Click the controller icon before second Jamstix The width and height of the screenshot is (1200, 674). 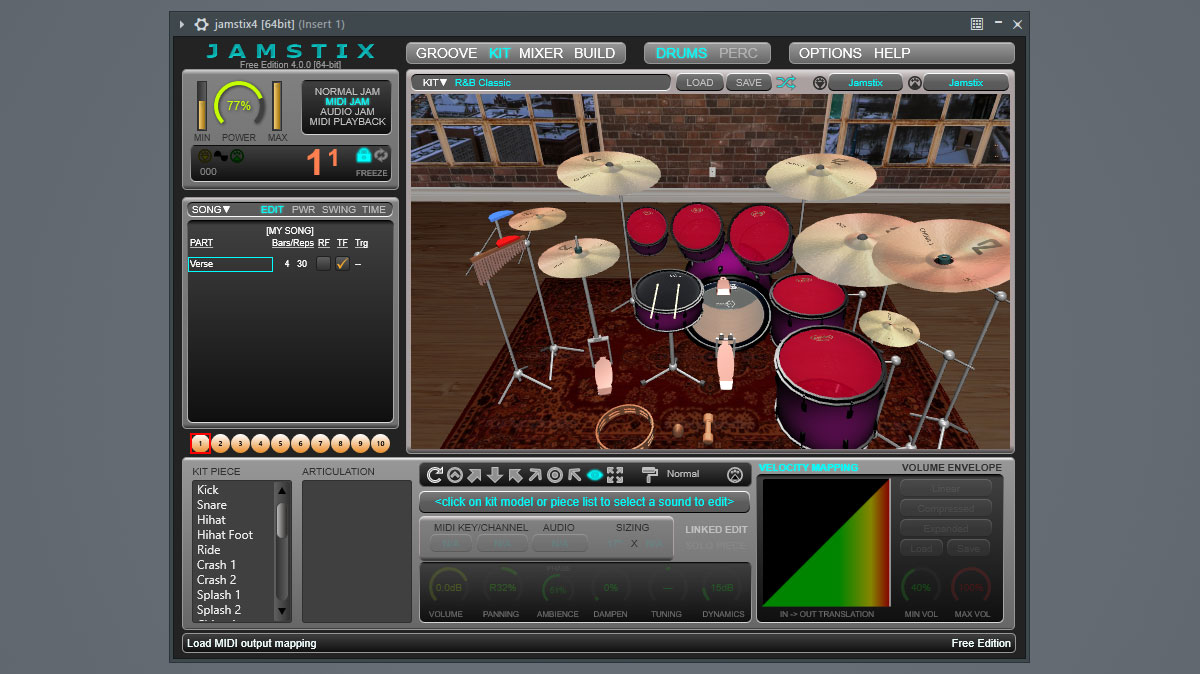[914, 83]
